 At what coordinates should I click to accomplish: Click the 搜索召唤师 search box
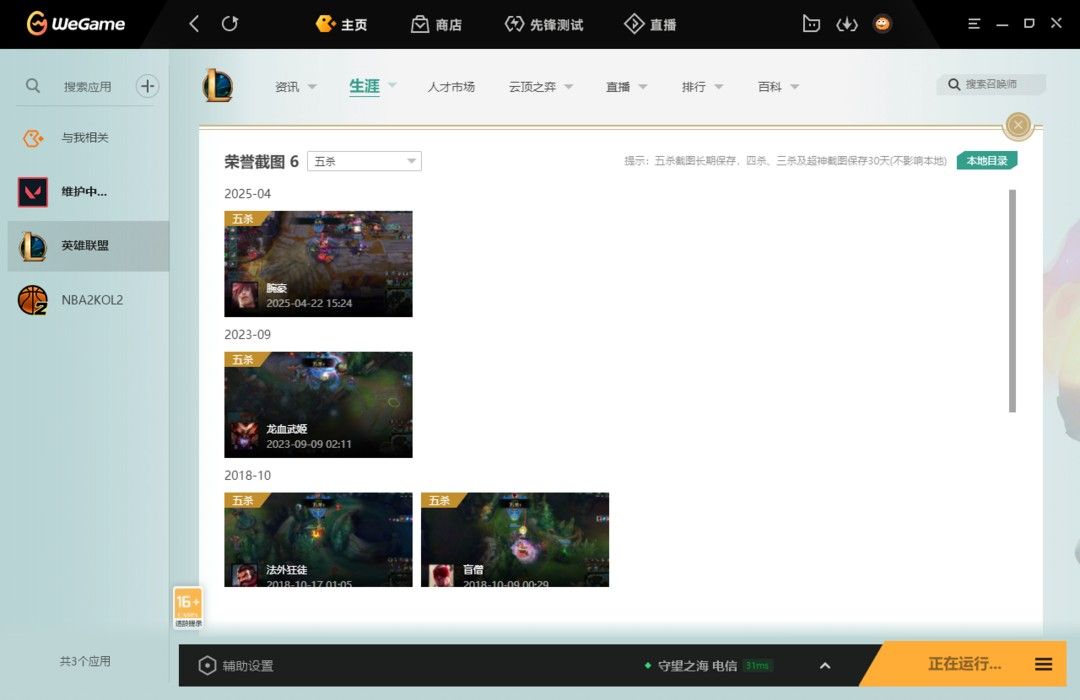991,84
